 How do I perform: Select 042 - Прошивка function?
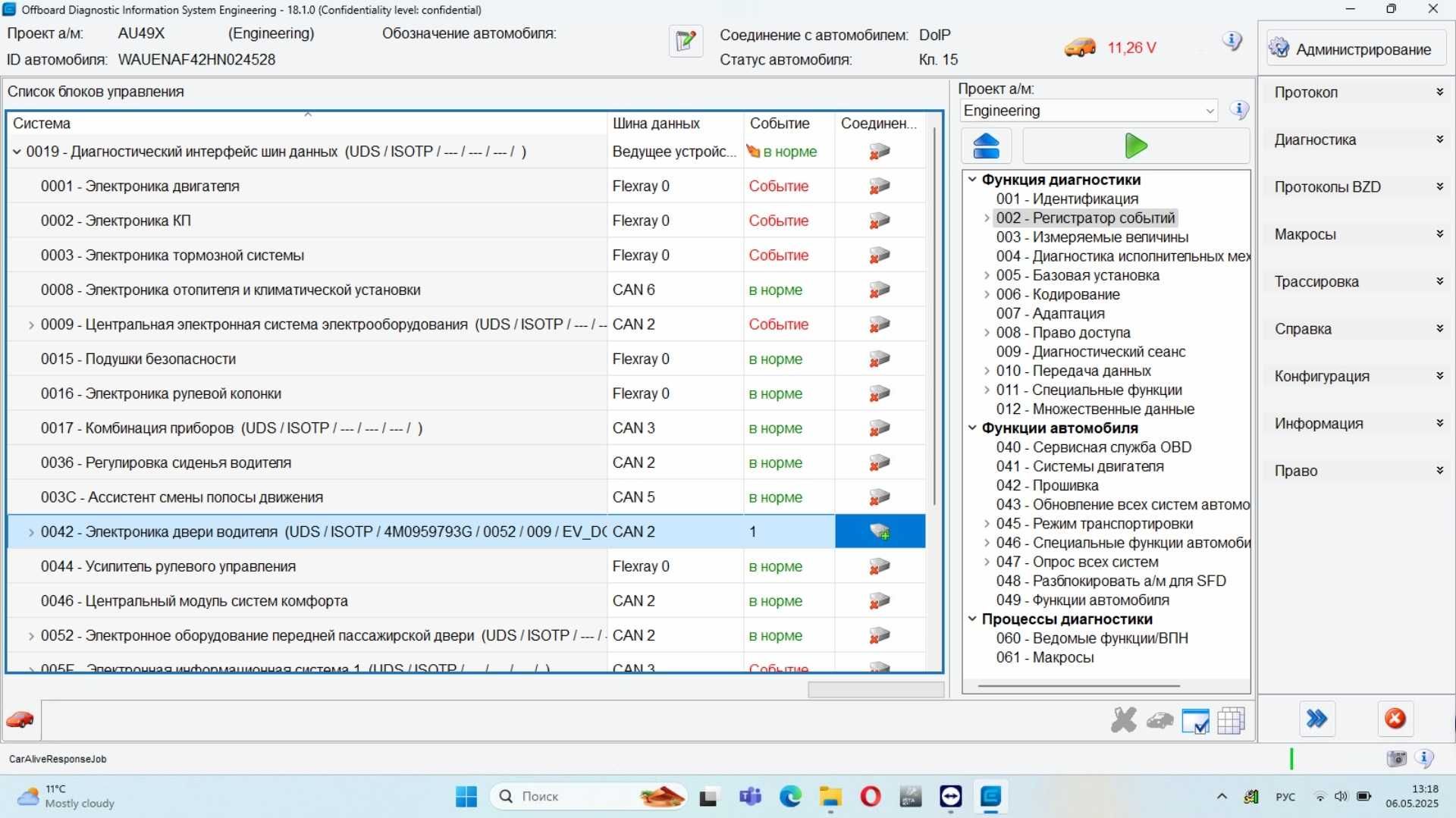coord(1047,485)
